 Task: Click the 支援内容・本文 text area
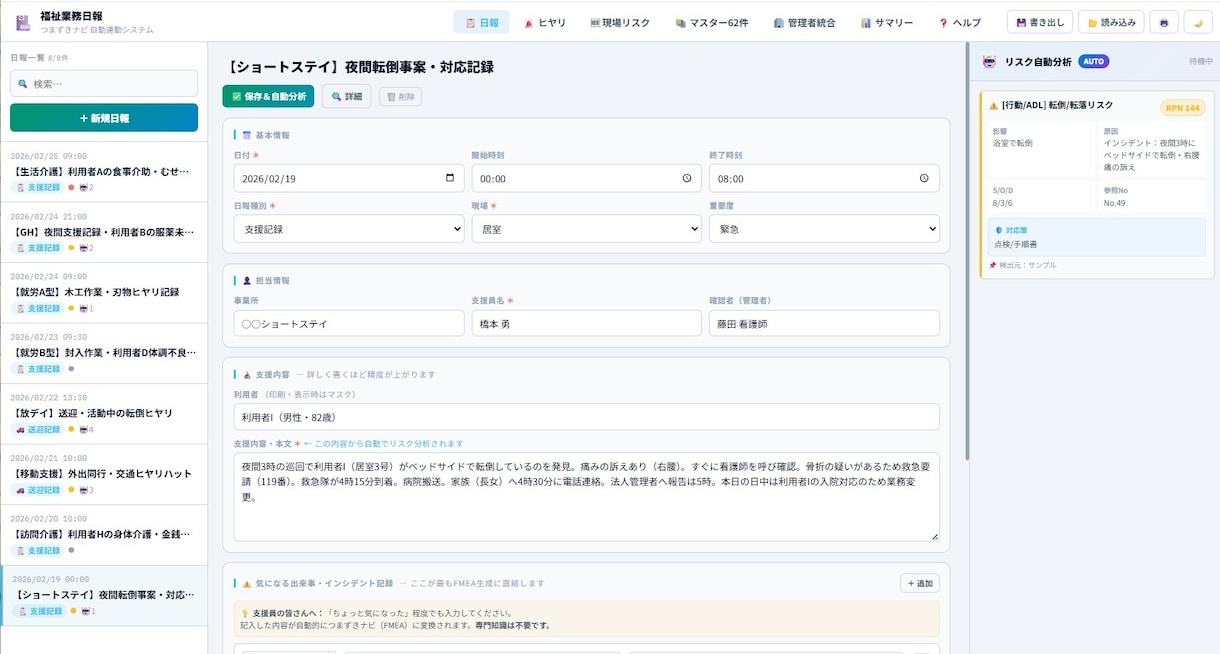[x=586, y=497]
